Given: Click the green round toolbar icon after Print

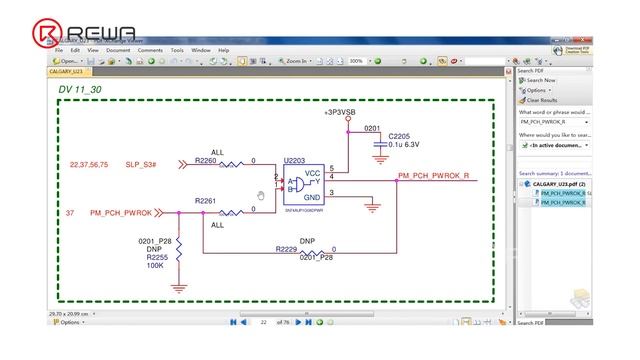Looking at the screenshot, I should point(151,61).
